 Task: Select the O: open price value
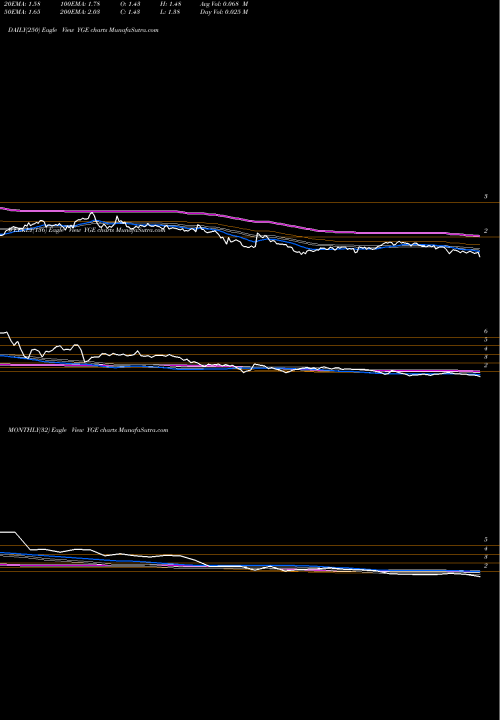pos(130,4)
